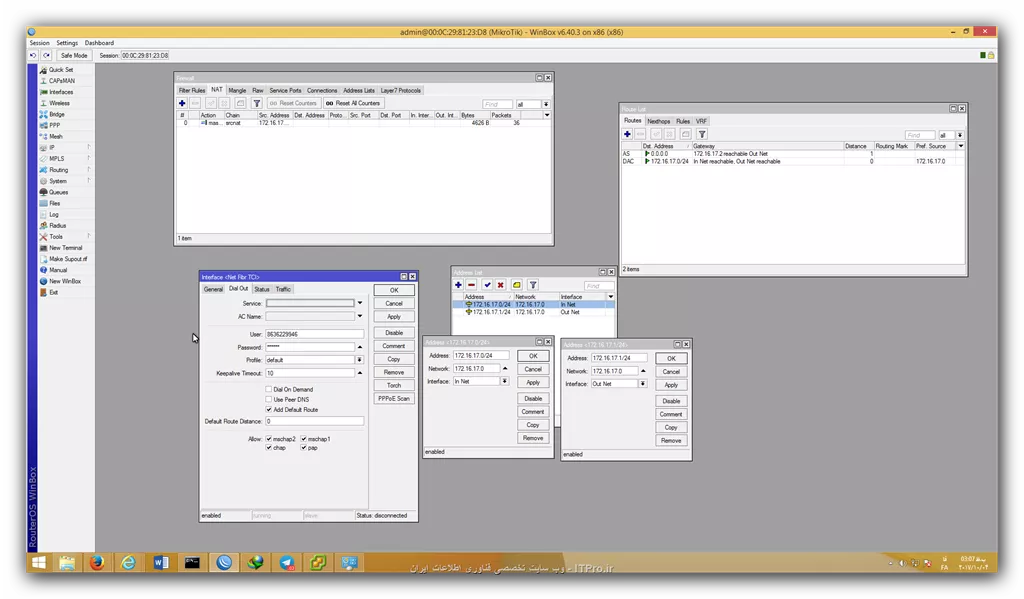1024x599 pixels.
Task: Expand the IP submenu in sidebar
Action: coord(89,148)
